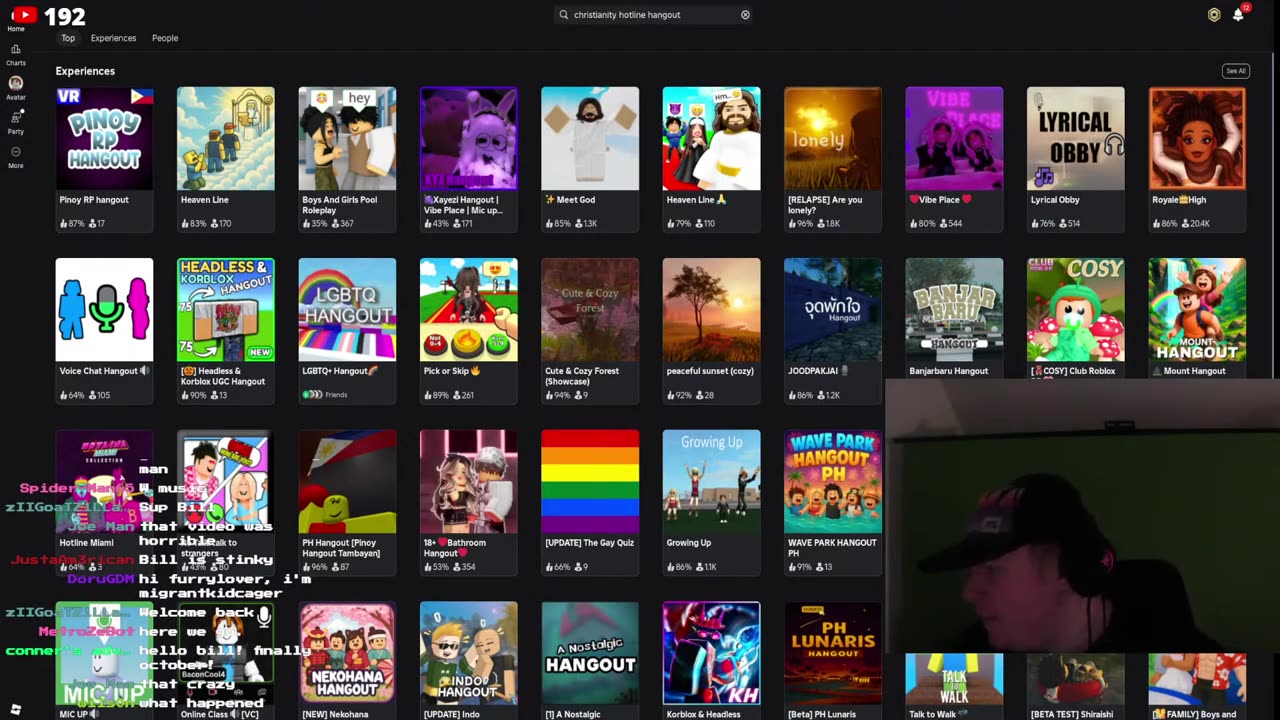Click the 'Voice Chat Hangout' title text

click(98, 371)
